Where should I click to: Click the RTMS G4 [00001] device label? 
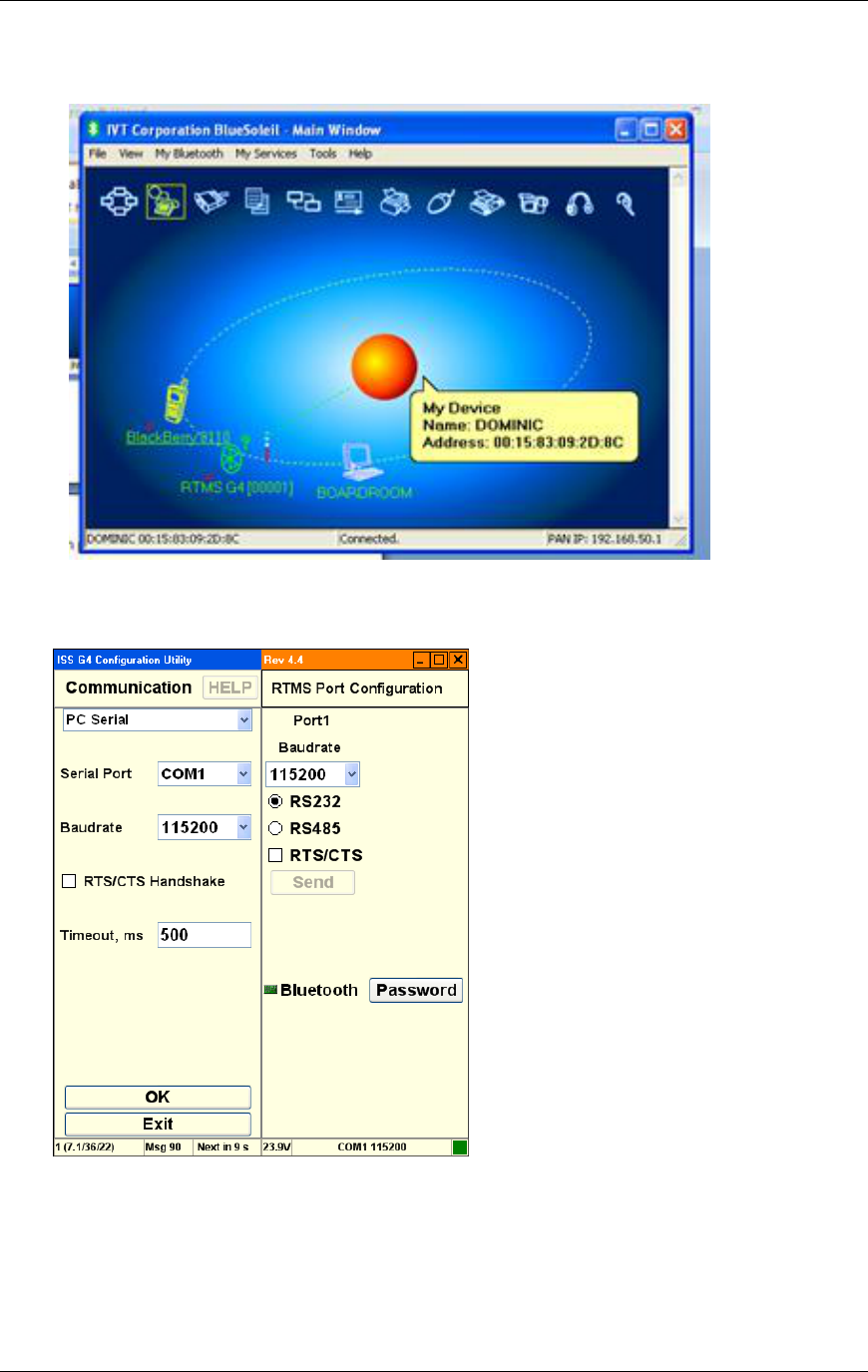click(x=236, y=487)
